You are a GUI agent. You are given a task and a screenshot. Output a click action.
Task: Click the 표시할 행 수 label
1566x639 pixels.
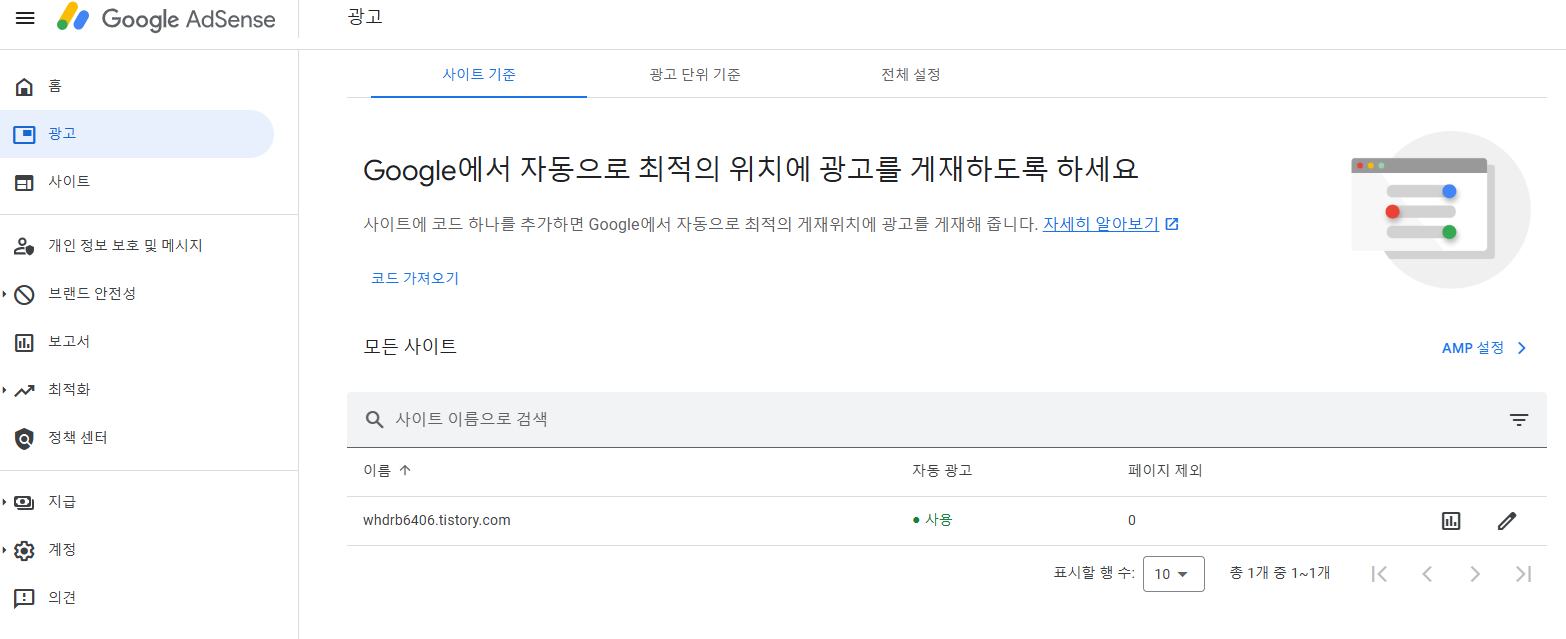[x=1094, y=574]
